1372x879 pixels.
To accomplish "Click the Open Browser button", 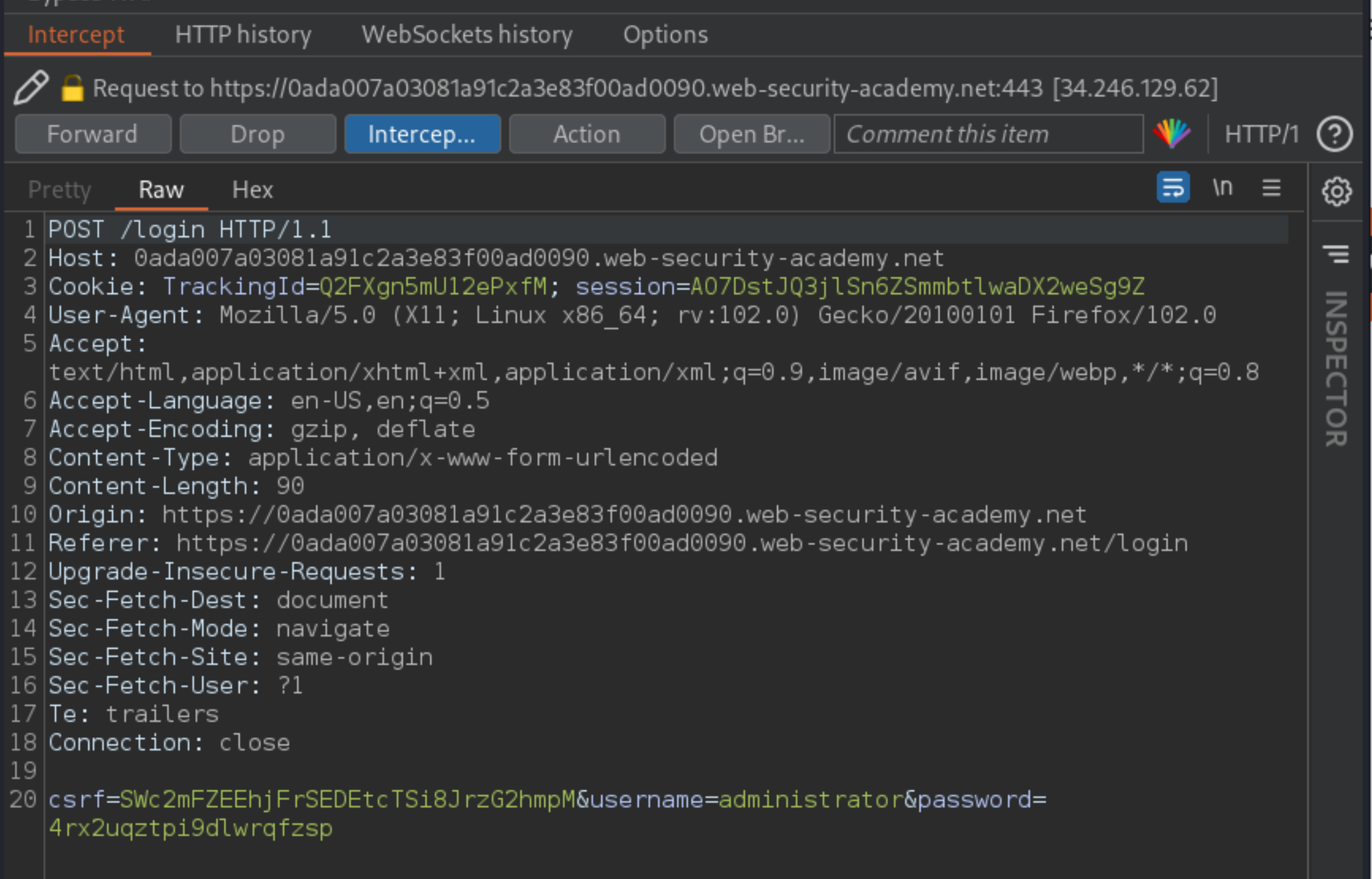I will pos(752,134).
